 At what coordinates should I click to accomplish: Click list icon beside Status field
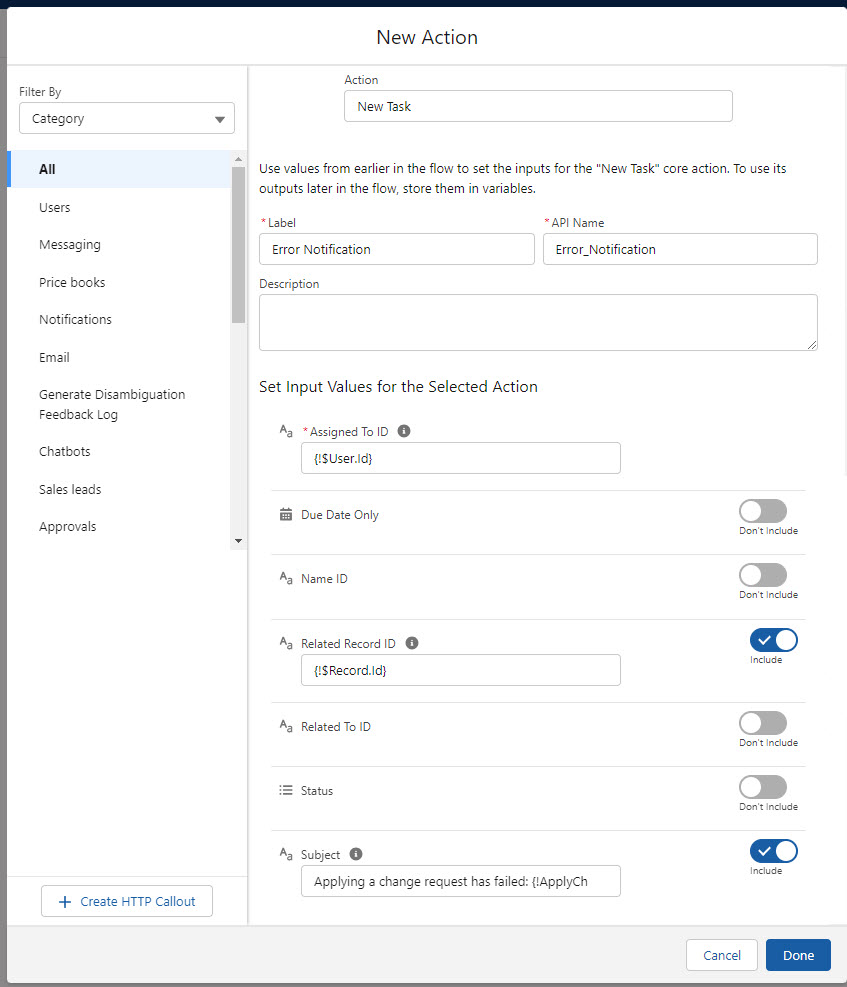[286, 790]
